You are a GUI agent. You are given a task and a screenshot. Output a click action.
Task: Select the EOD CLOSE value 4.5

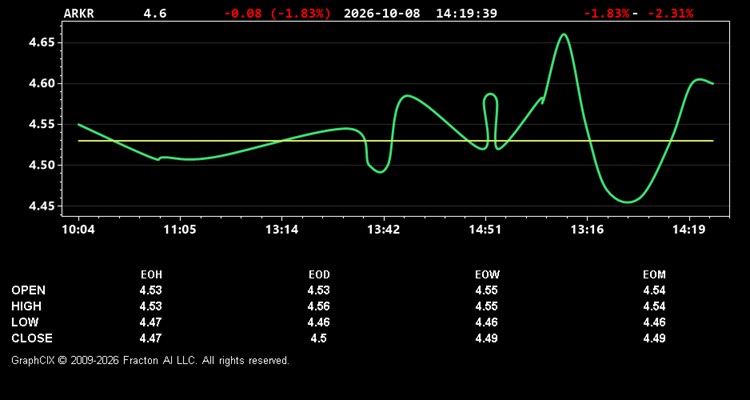click(x=319, y=338)
